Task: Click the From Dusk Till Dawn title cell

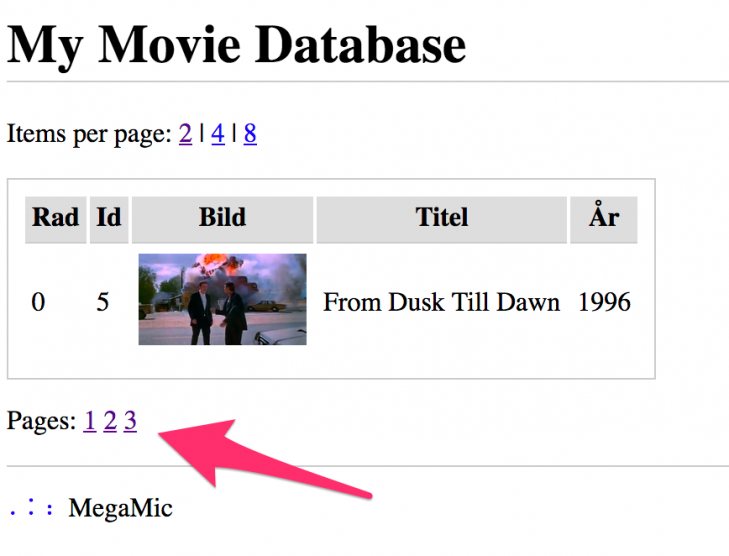Action: (441, 302)
